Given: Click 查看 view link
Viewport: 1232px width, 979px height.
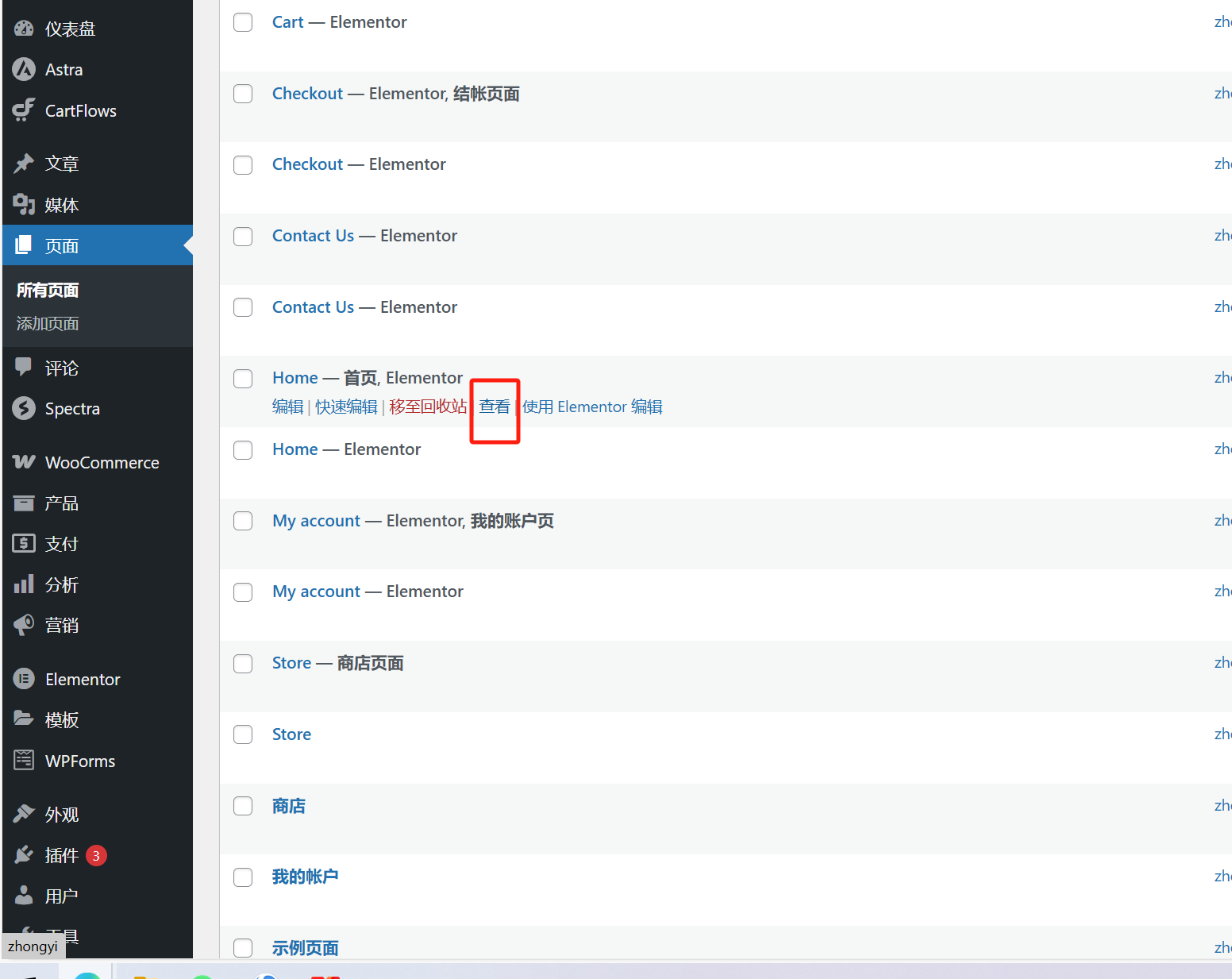Looking at the screenshot, I should 495,407.
